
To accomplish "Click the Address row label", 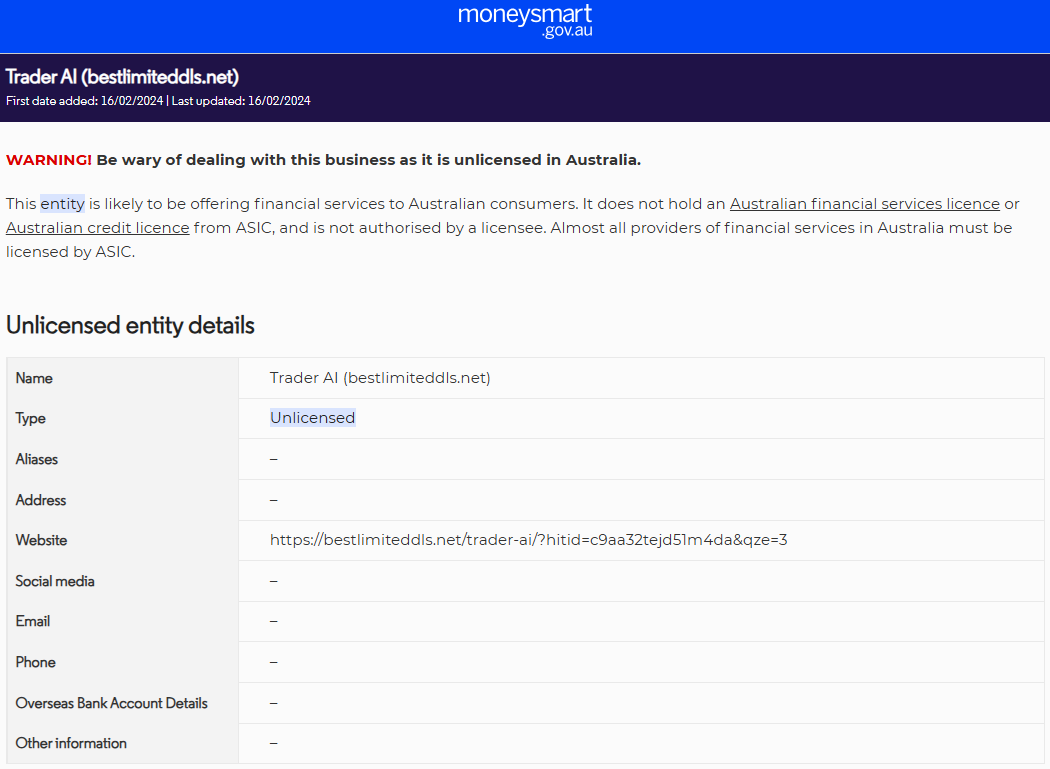I will click(41, 500).
